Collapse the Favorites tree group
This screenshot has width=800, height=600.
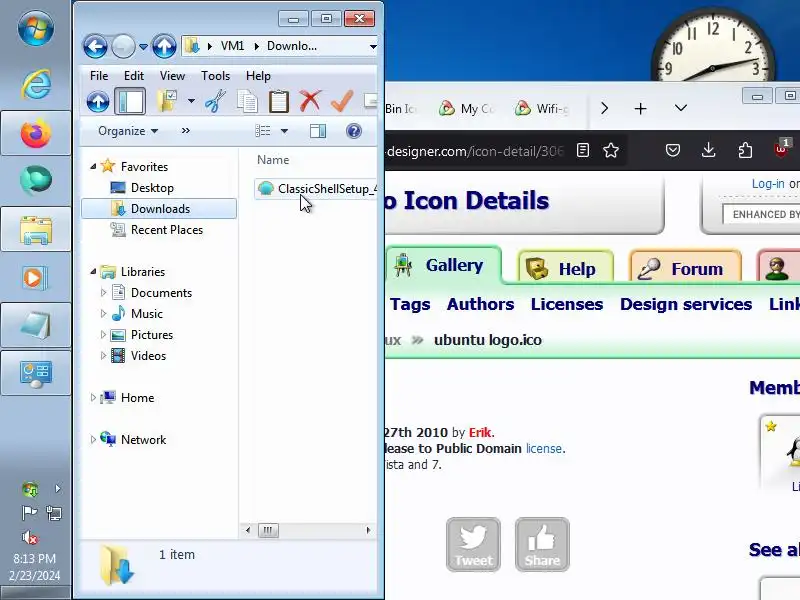pyautogui.click(x=93, y=166)
